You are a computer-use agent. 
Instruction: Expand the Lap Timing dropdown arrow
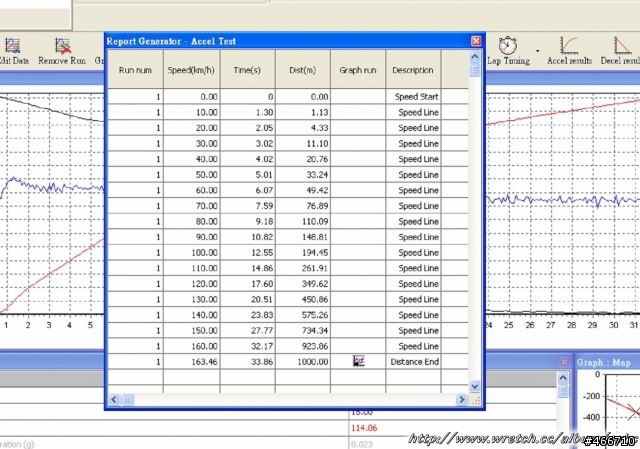[x=538, y=51]
